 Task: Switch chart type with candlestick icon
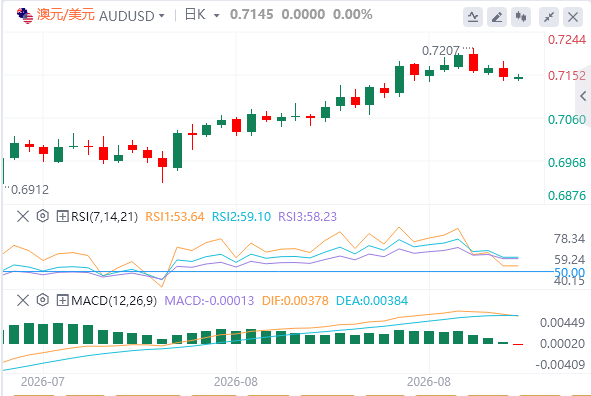click(521, 17)
